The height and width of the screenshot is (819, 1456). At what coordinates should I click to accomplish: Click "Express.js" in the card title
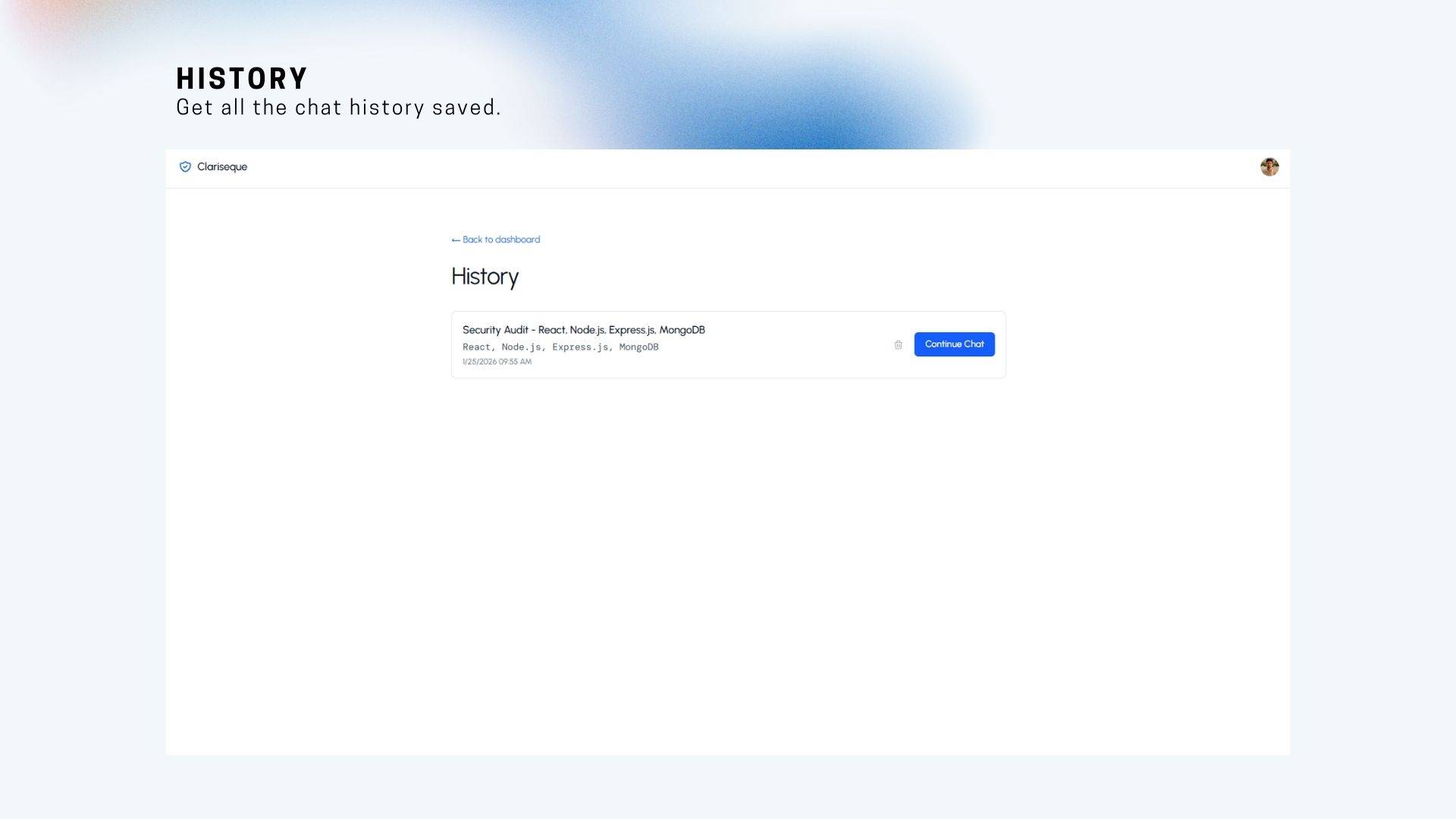pos(631,330)
